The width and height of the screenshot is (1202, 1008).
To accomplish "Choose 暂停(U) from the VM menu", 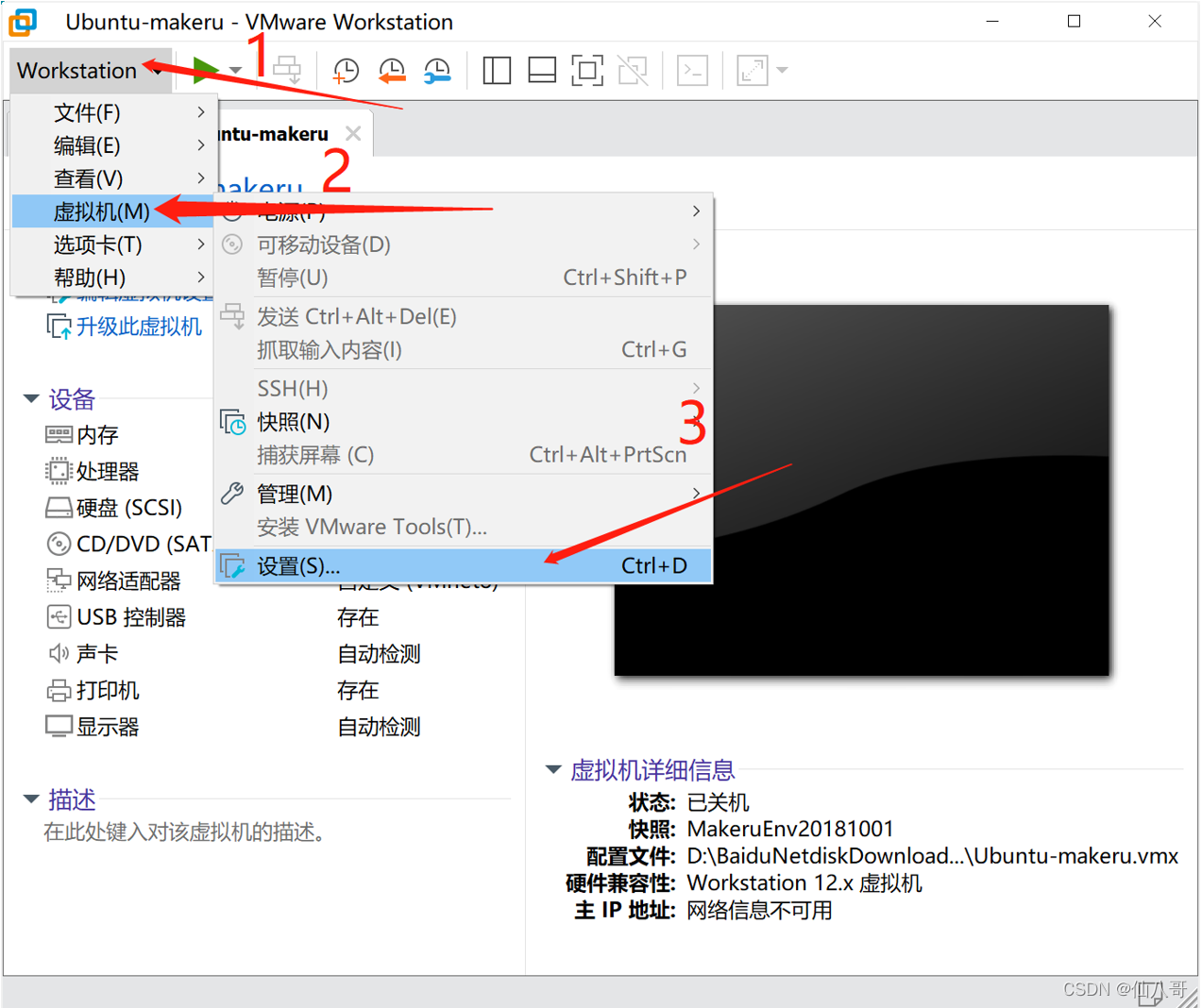I will 464,277.
